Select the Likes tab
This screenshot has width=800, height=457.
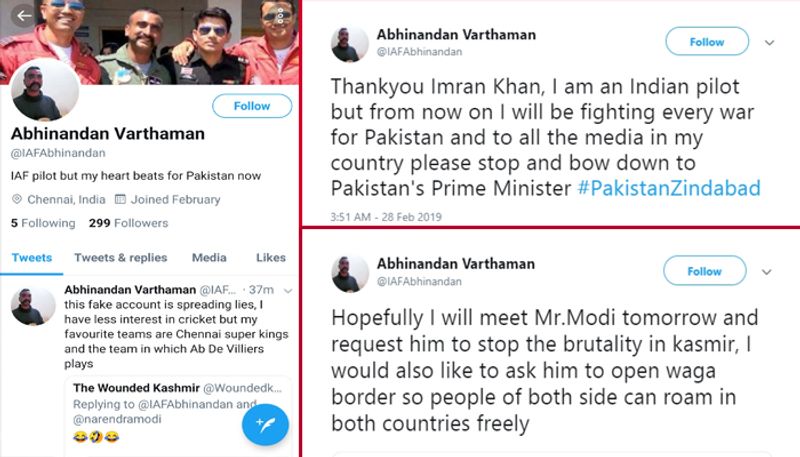pyautogui.click(x=271, y=258)
